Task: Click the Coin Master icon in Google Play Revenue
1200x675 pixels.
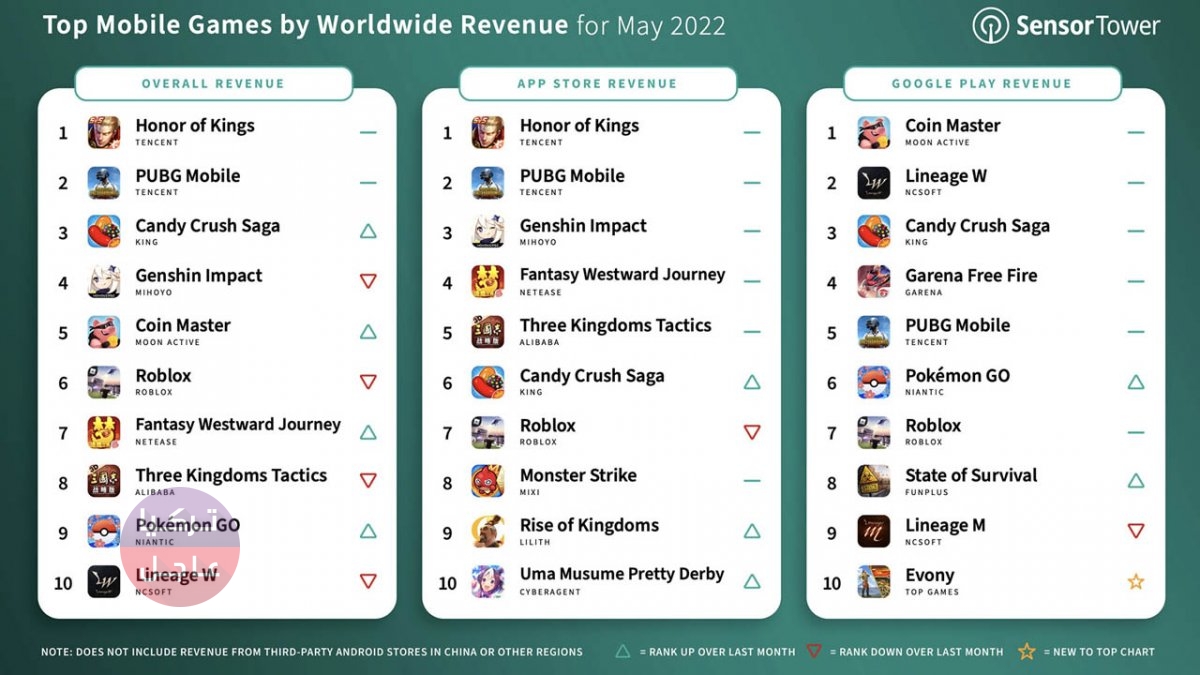Action: [x=873, y=132]
